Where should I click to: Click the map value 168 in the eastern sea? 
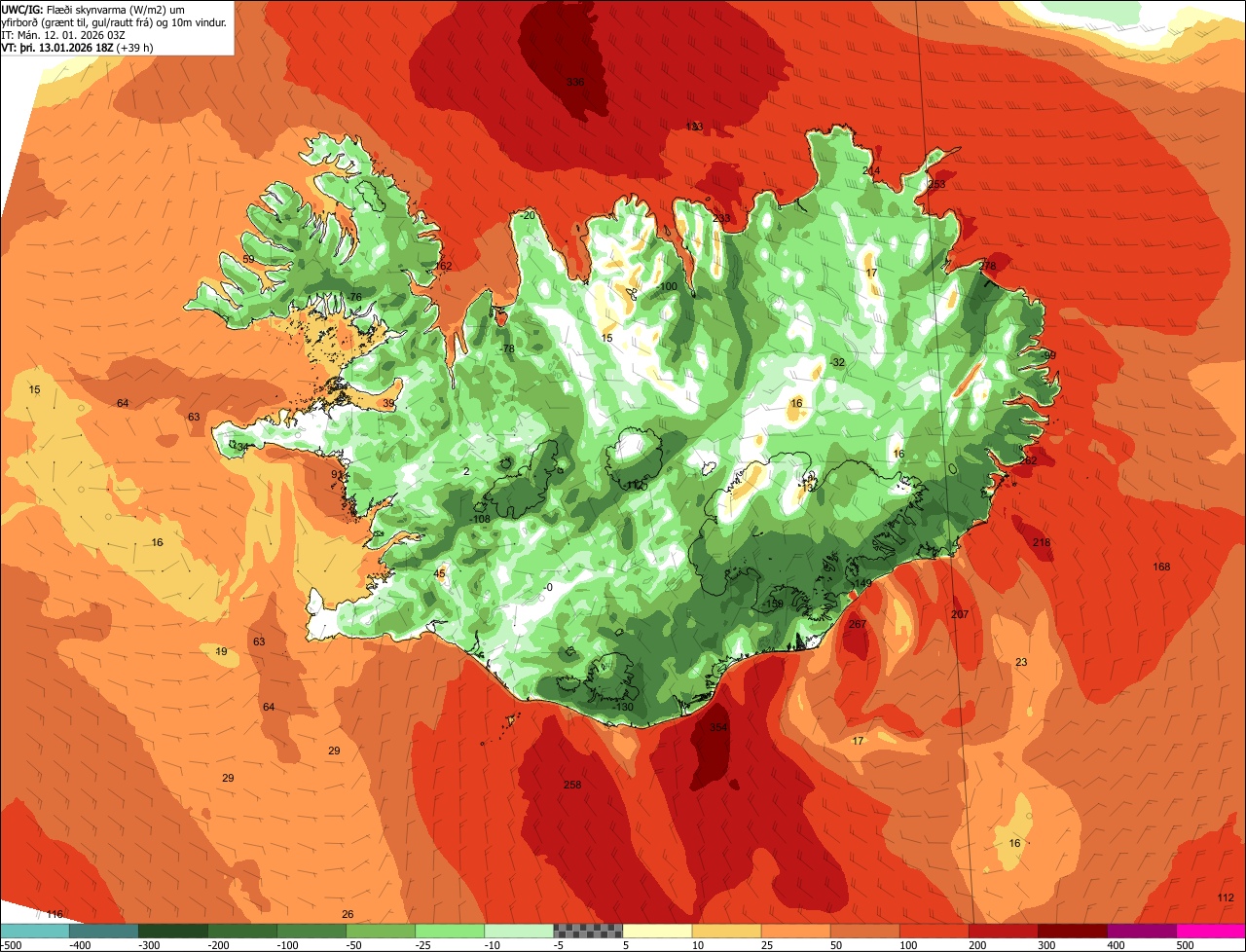coord(1161,568)
